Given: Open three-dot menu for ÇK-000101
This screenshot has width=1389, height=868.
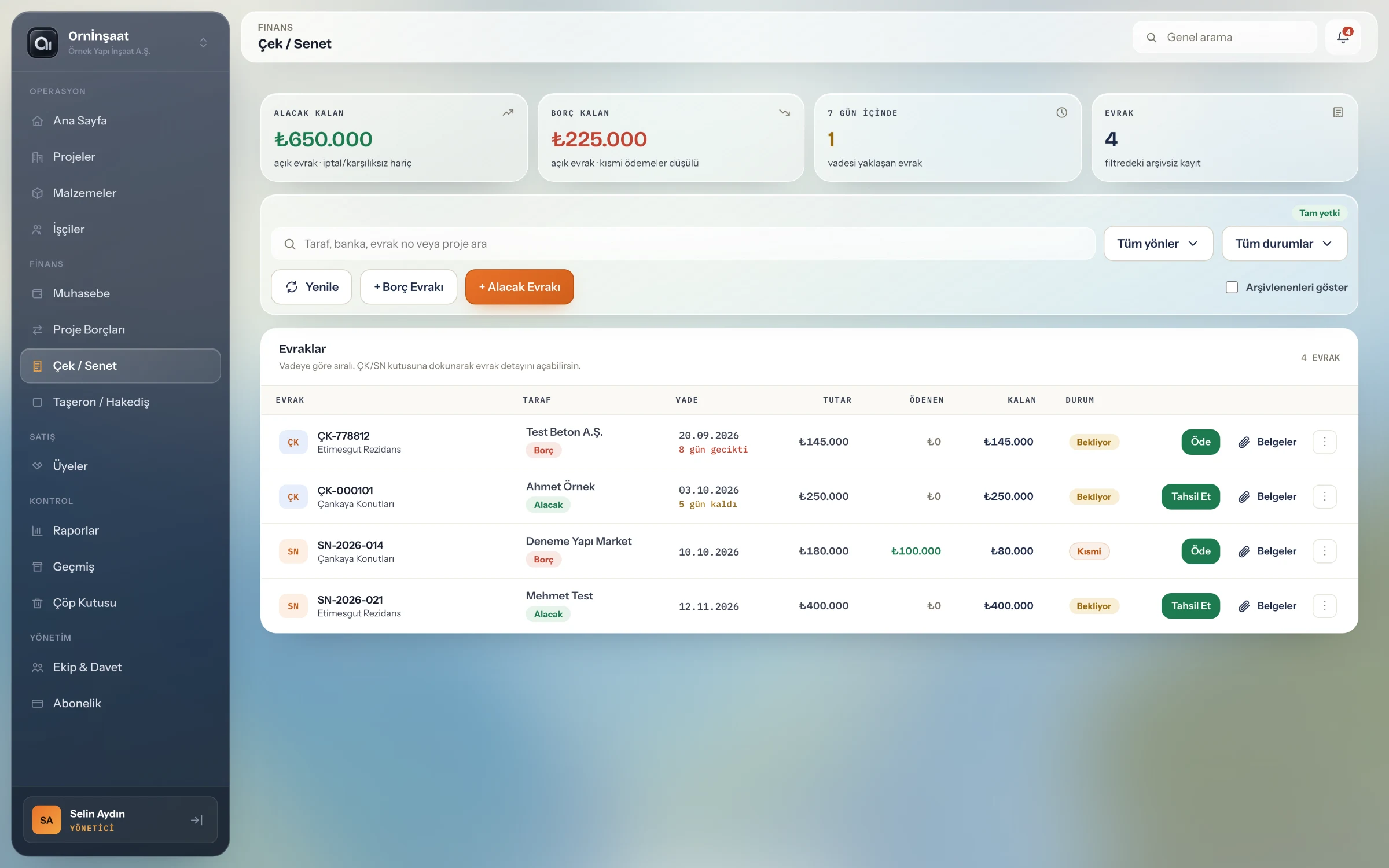Looking at the screenshot, I should click(x=1324, y=496).
